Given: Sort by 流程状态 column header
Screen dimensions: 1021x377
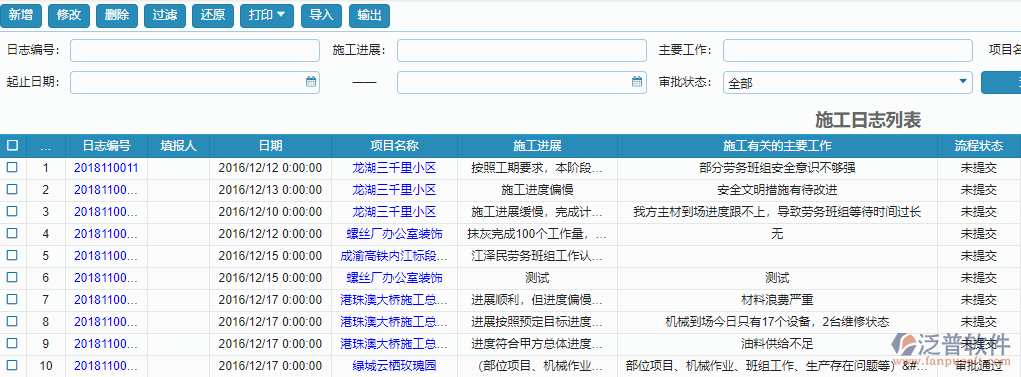Looking at the screenshot, I should pyautogui.click(x=979, y=146).
